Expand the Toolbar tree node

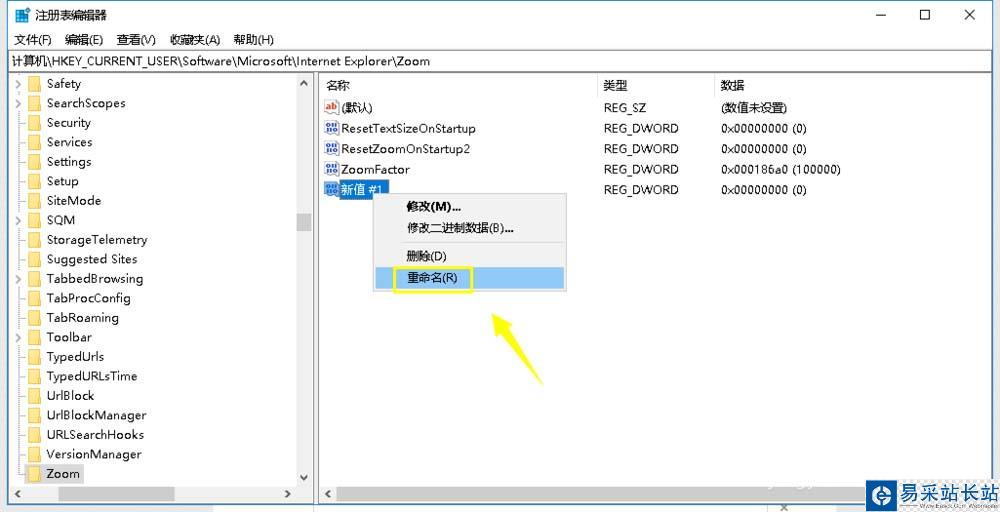coord(18,337)
